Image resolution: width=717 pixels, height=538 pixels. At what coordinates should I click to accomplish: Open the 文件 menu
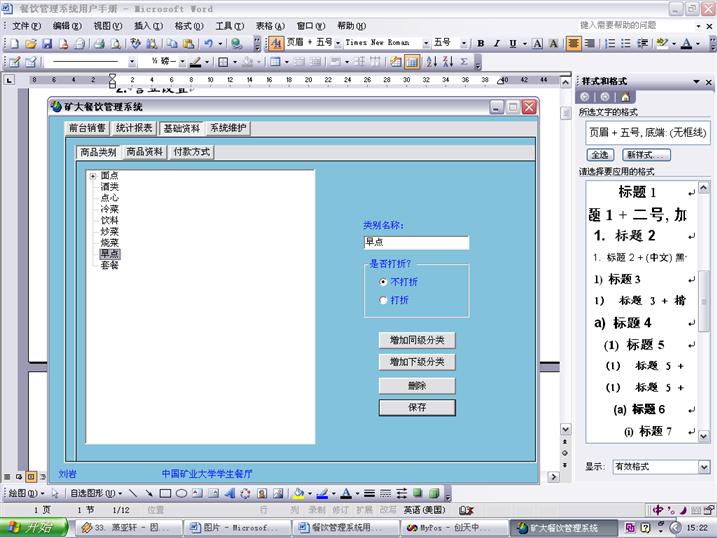click(27, 26)
